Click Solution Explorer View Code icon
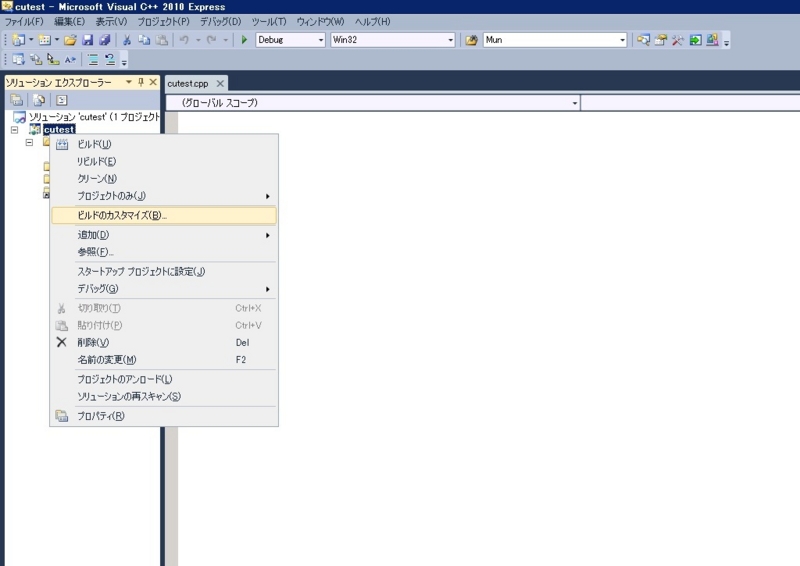The image size is (800, 566). [x=62, y=100]
